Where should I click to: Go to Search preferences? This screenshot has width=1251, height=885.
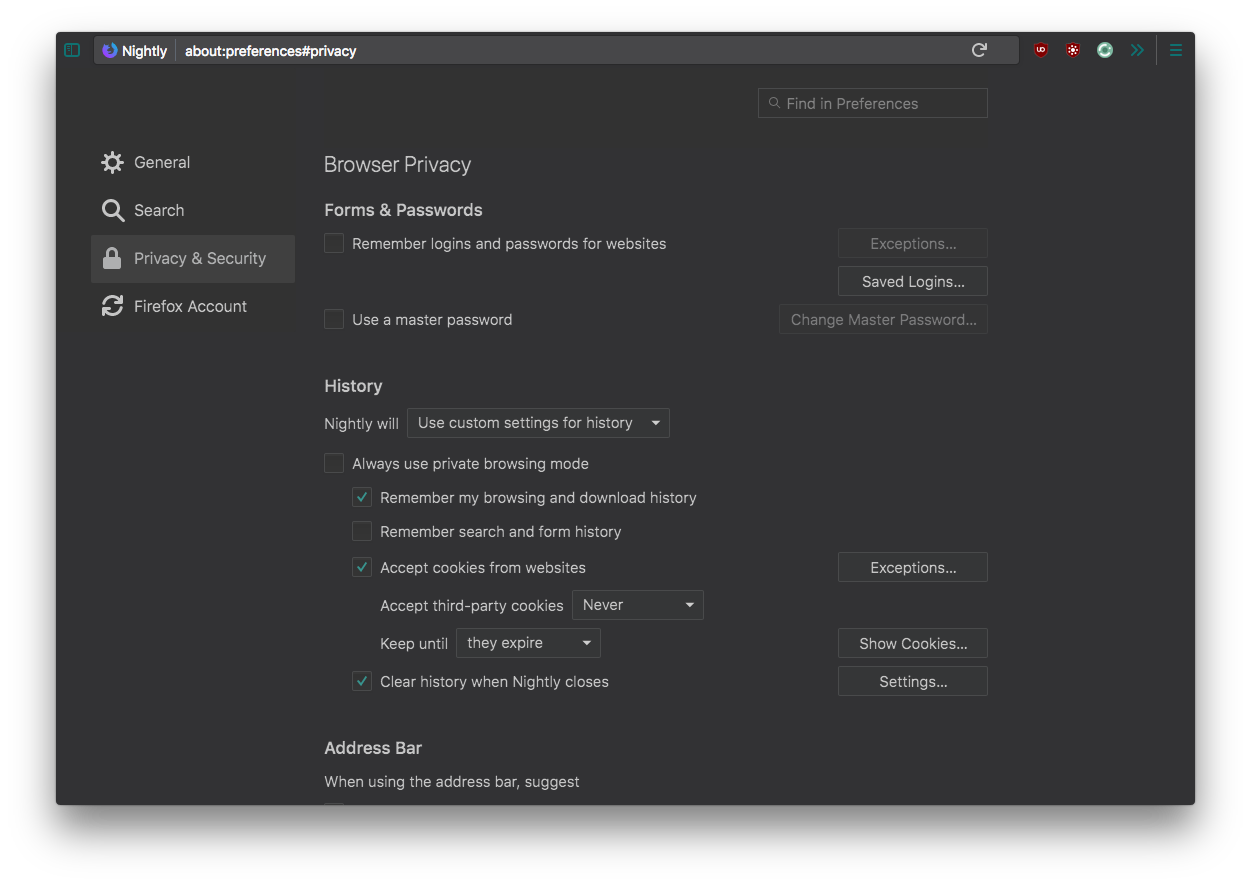(x=193, y=210)
